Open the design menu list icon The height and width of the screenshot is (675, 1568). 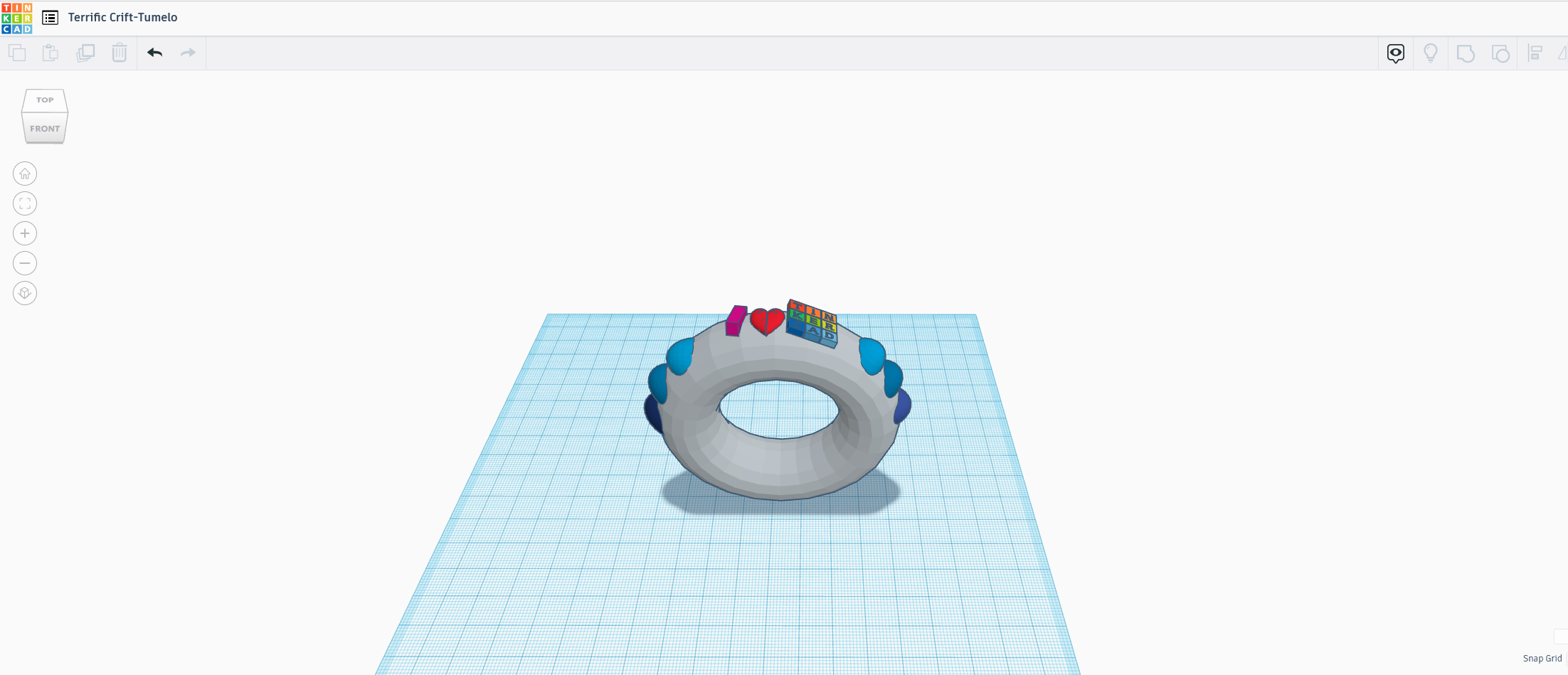pyautogui.click(x=50, y=17)
